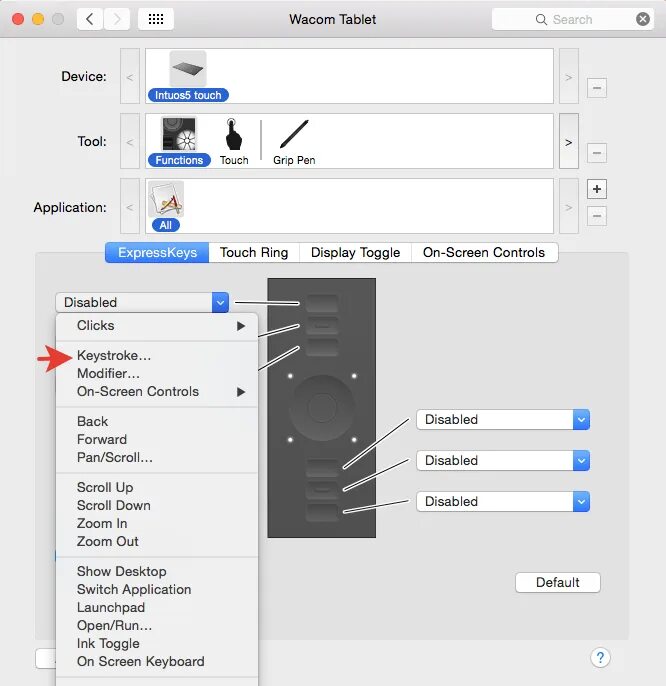The height and width of the screenshot is (686, 666).
Task: Open help with question mark button
Action: (x=600, y=658)
